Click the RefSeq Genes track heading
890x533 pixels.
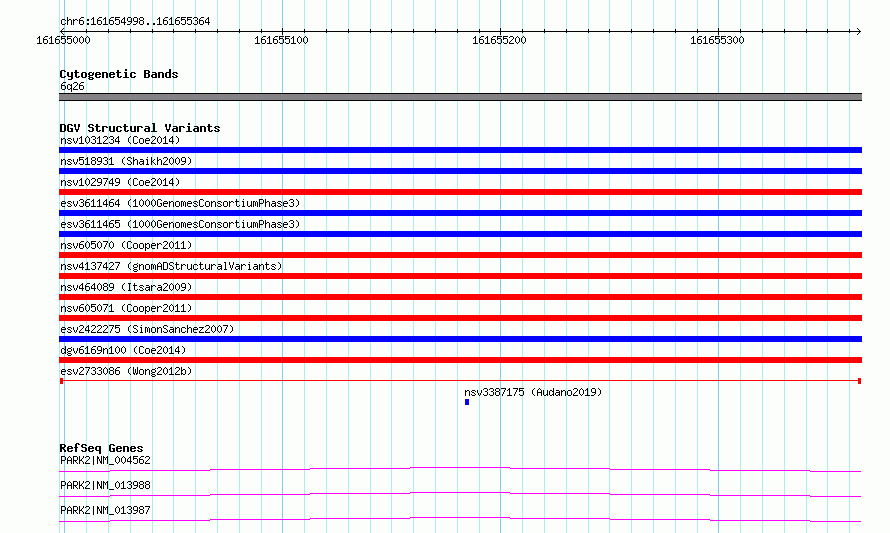click(101, 448)
